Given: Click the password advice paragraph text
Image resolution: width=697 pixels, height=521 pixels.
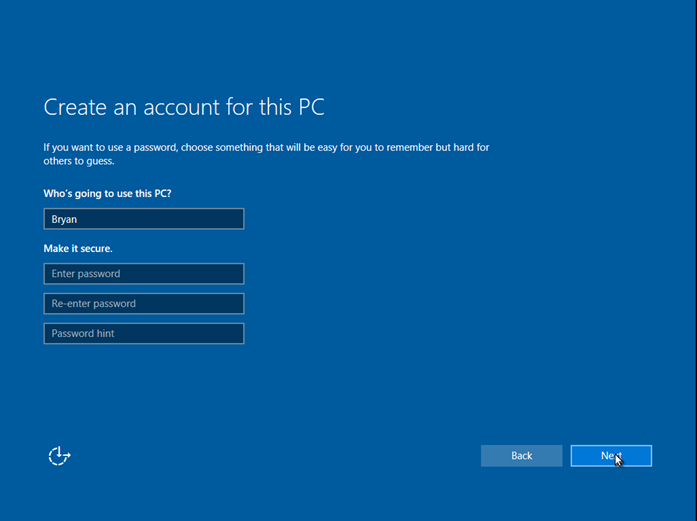Looking at the screenshot, I should click(266, 154).
